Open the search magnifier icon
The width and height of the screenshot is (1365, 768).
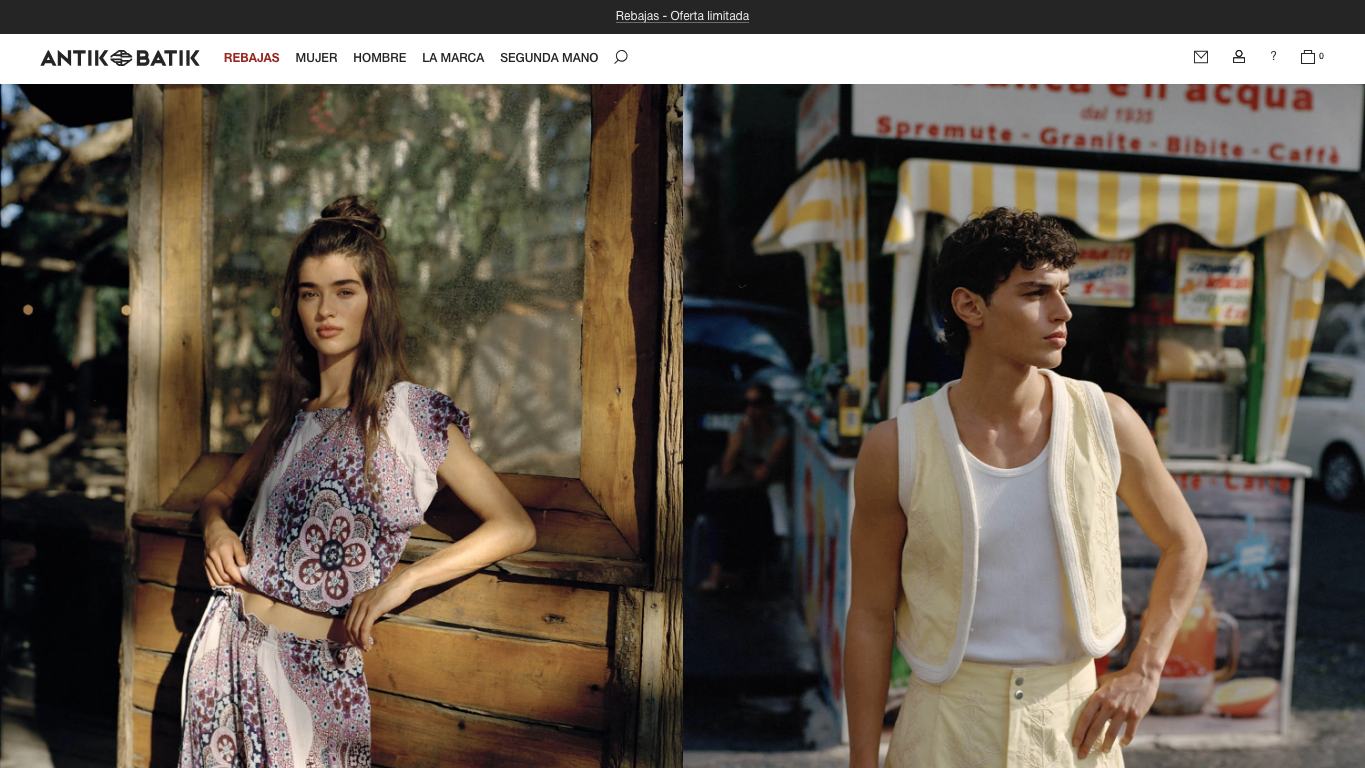[621, 57]
